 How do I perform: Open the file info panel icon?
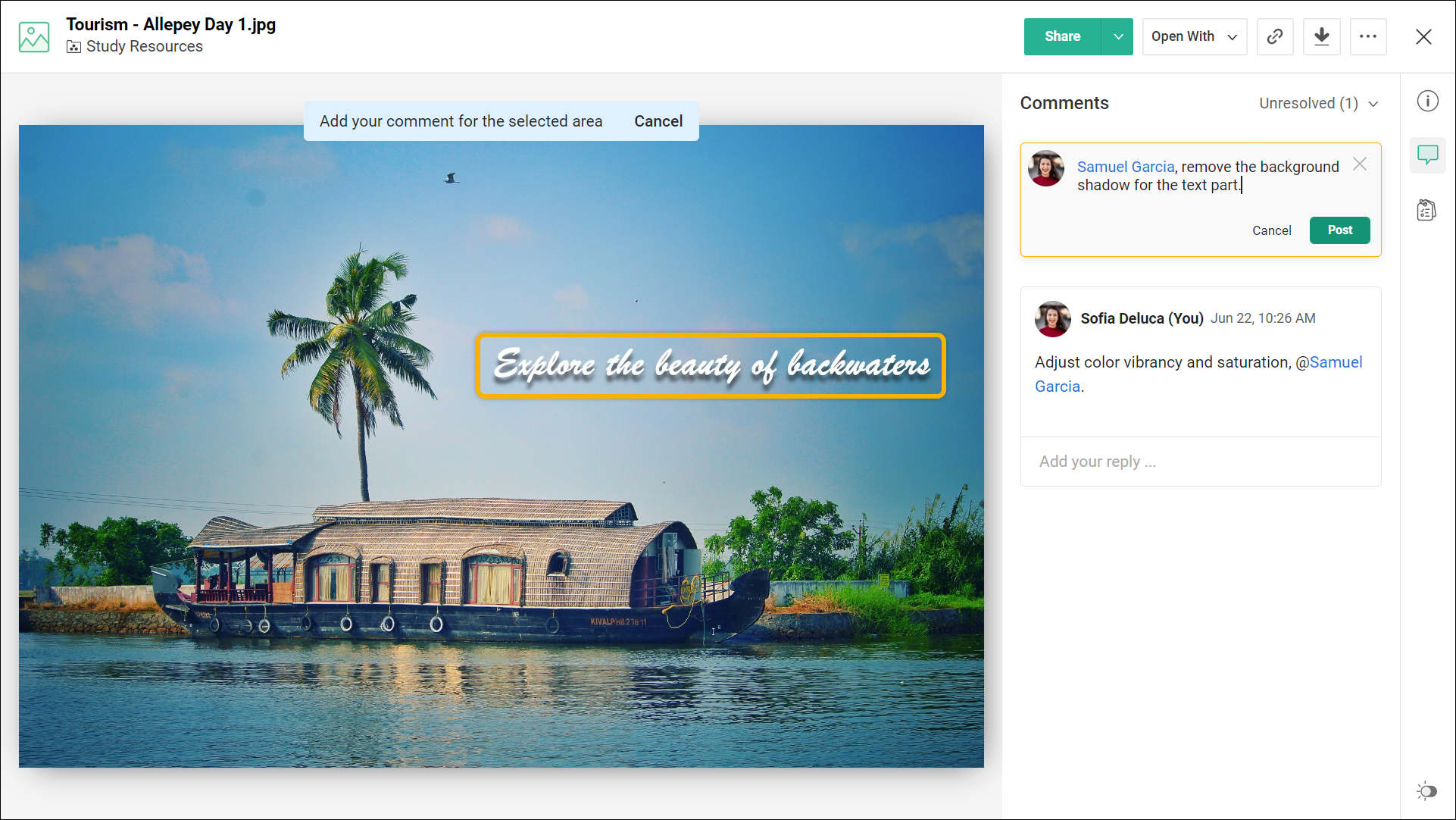(1428, 102)
